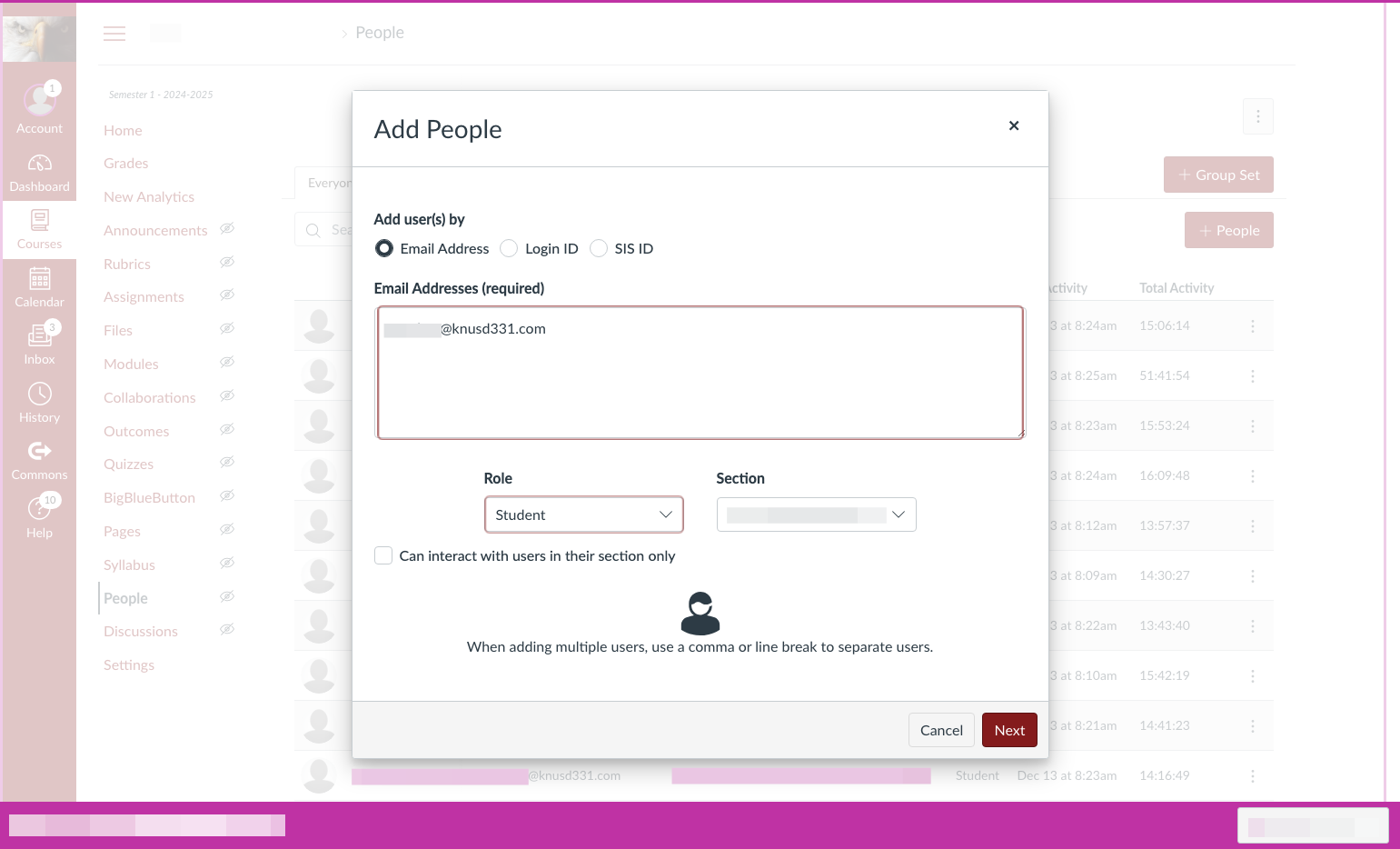Click inside the Email Addresses text area
This screenshot has width=1400, height=849.
click(x=700, y=373)
